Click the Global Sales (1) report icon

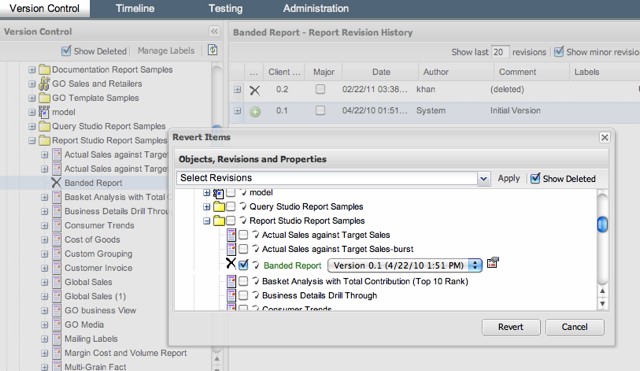click(x=57, y=296)
